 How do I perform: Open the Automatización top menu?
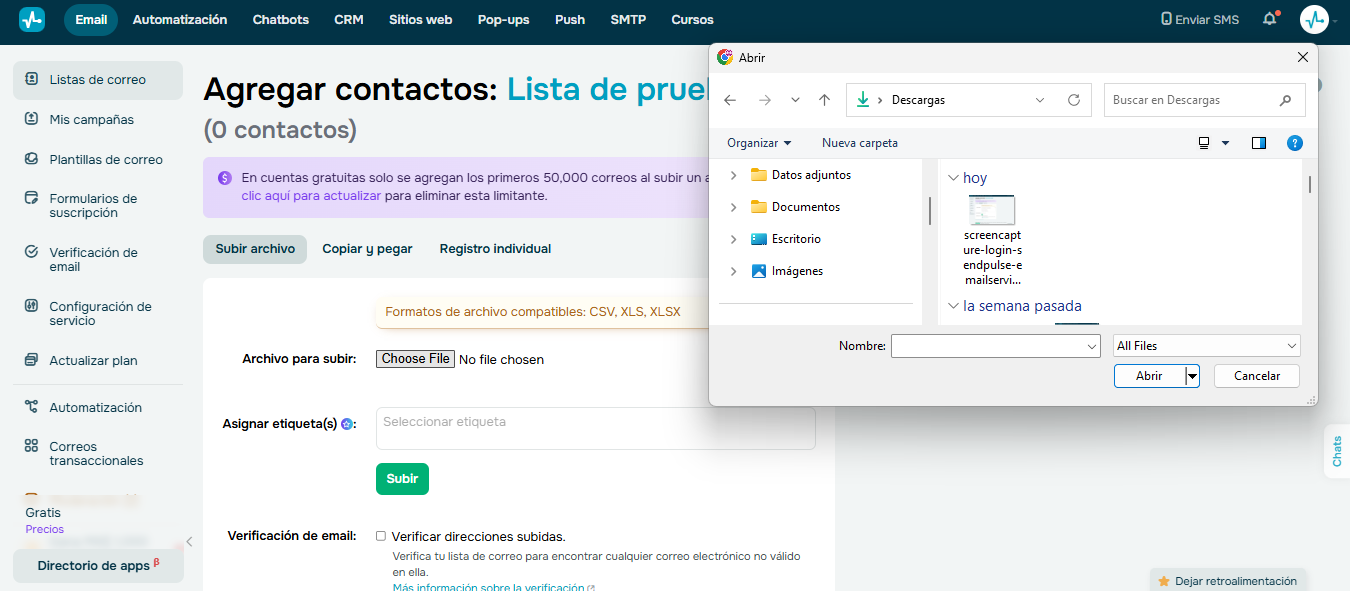(x=180, y=20)
